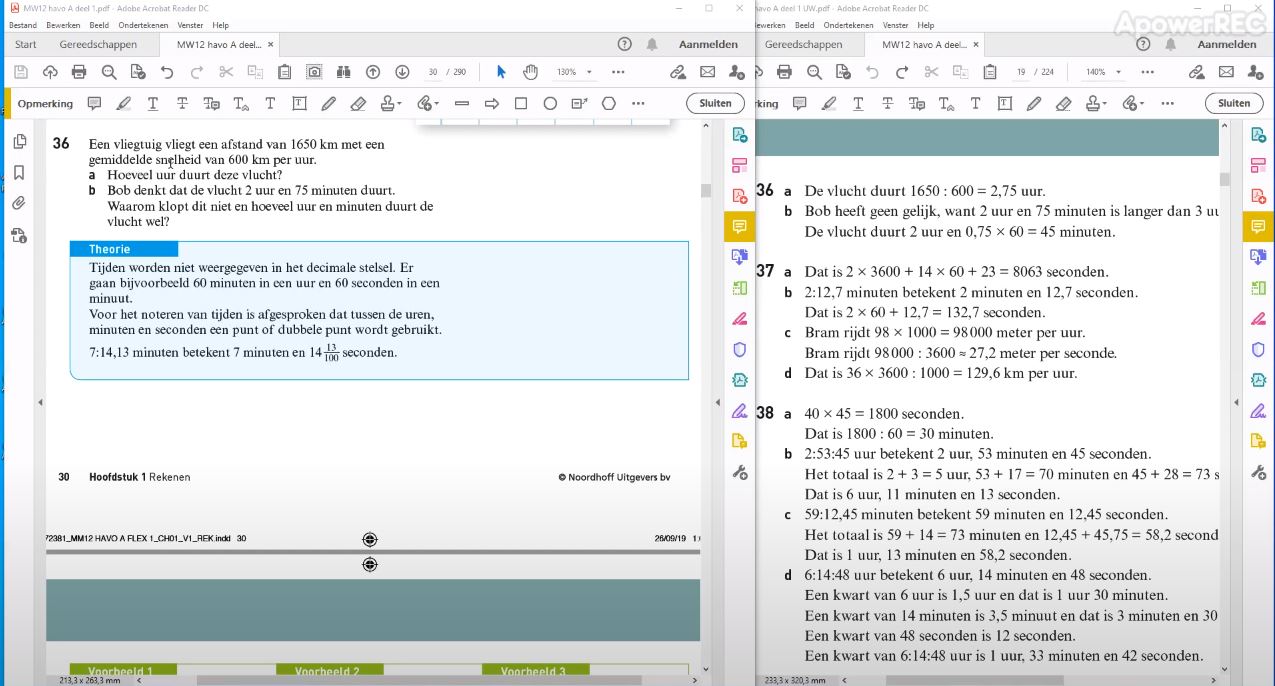Viewport: 1275px width, 686px height.
Task: Open Protect shield tool in right window's pane
Action: click(x=1258, y=349)
